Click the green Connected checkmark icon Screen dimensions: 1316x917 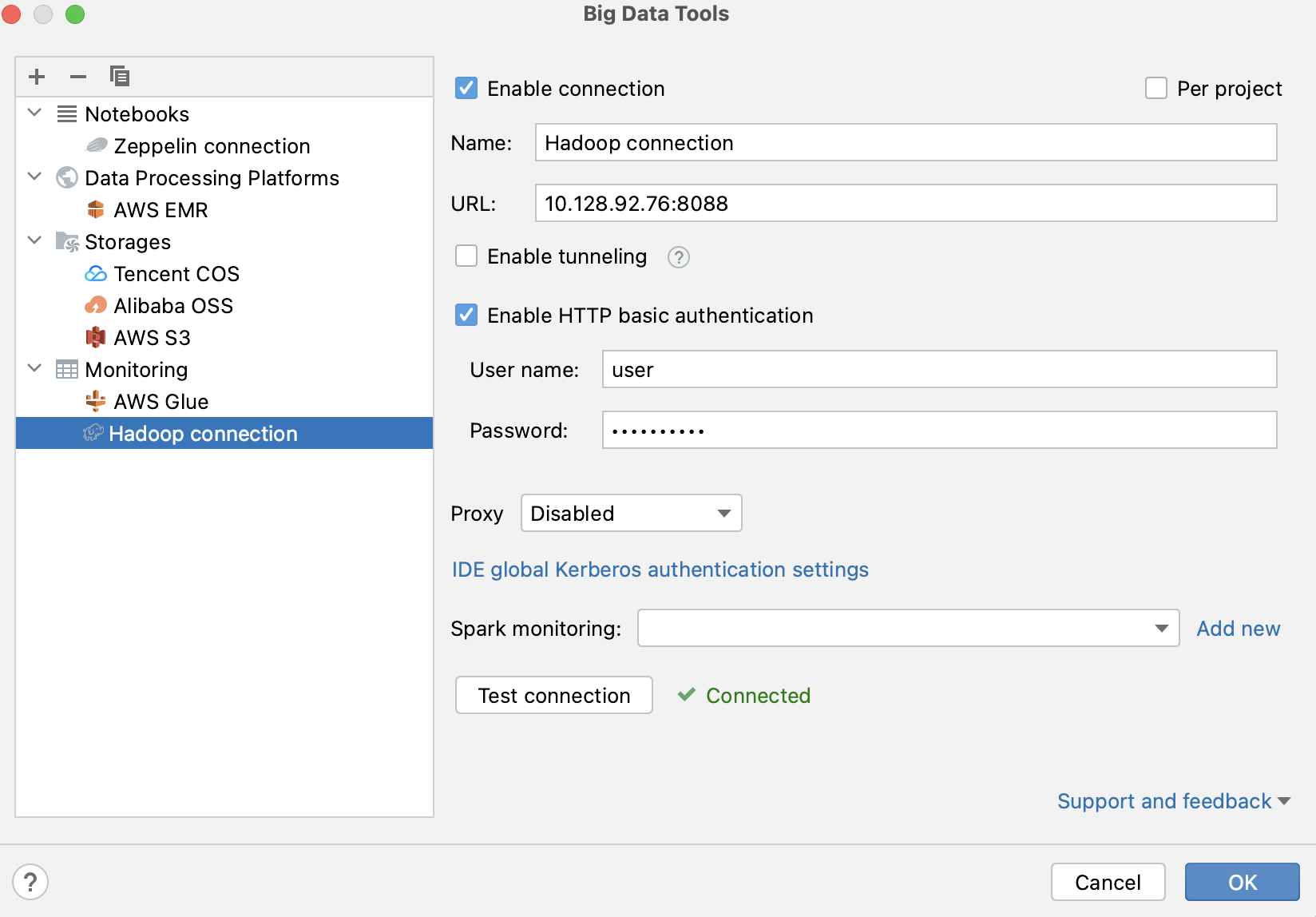click(x=687, y=695)
